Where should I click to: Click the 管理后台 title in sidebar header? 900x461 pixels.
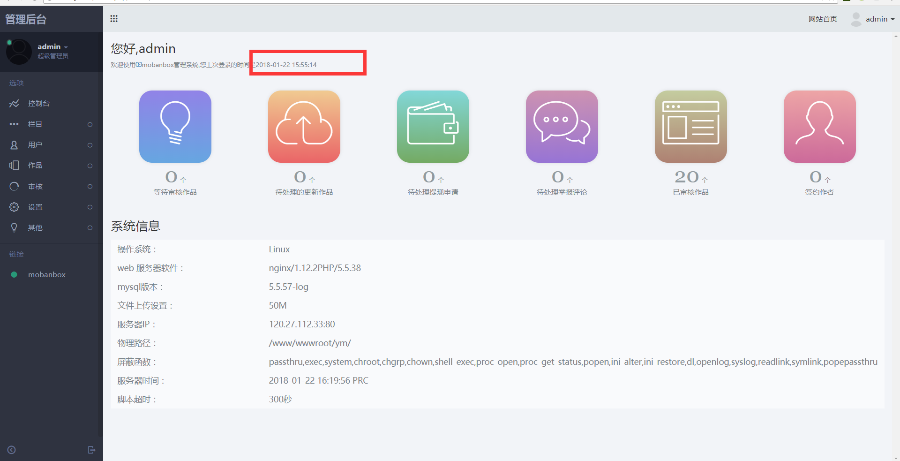click(x=26, y=20)
